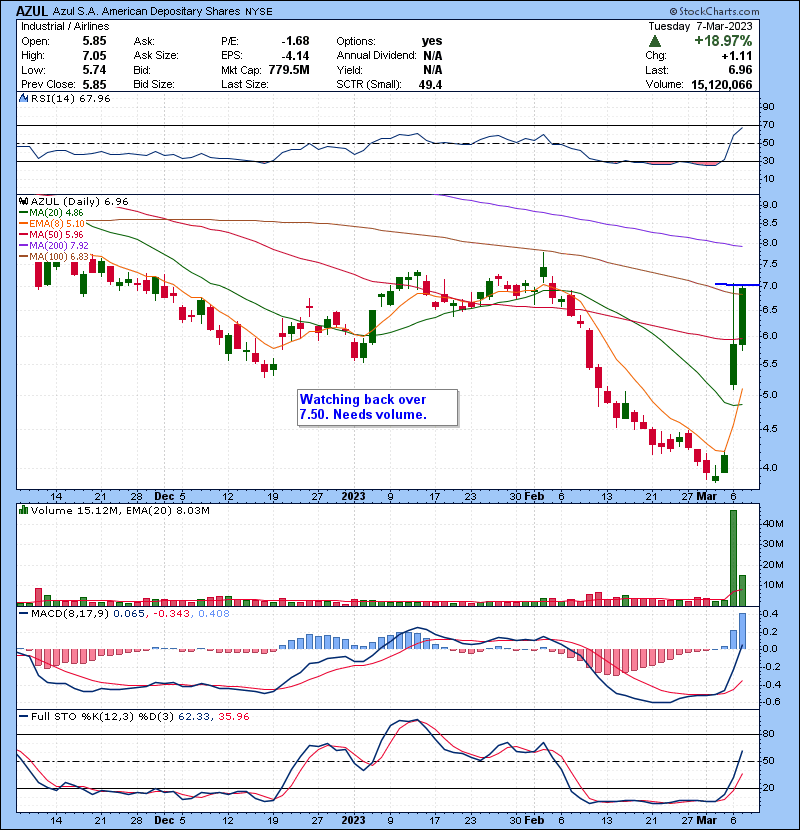
Task: Click the Volume 15,120,066 value in header
Action: point(721,84)
